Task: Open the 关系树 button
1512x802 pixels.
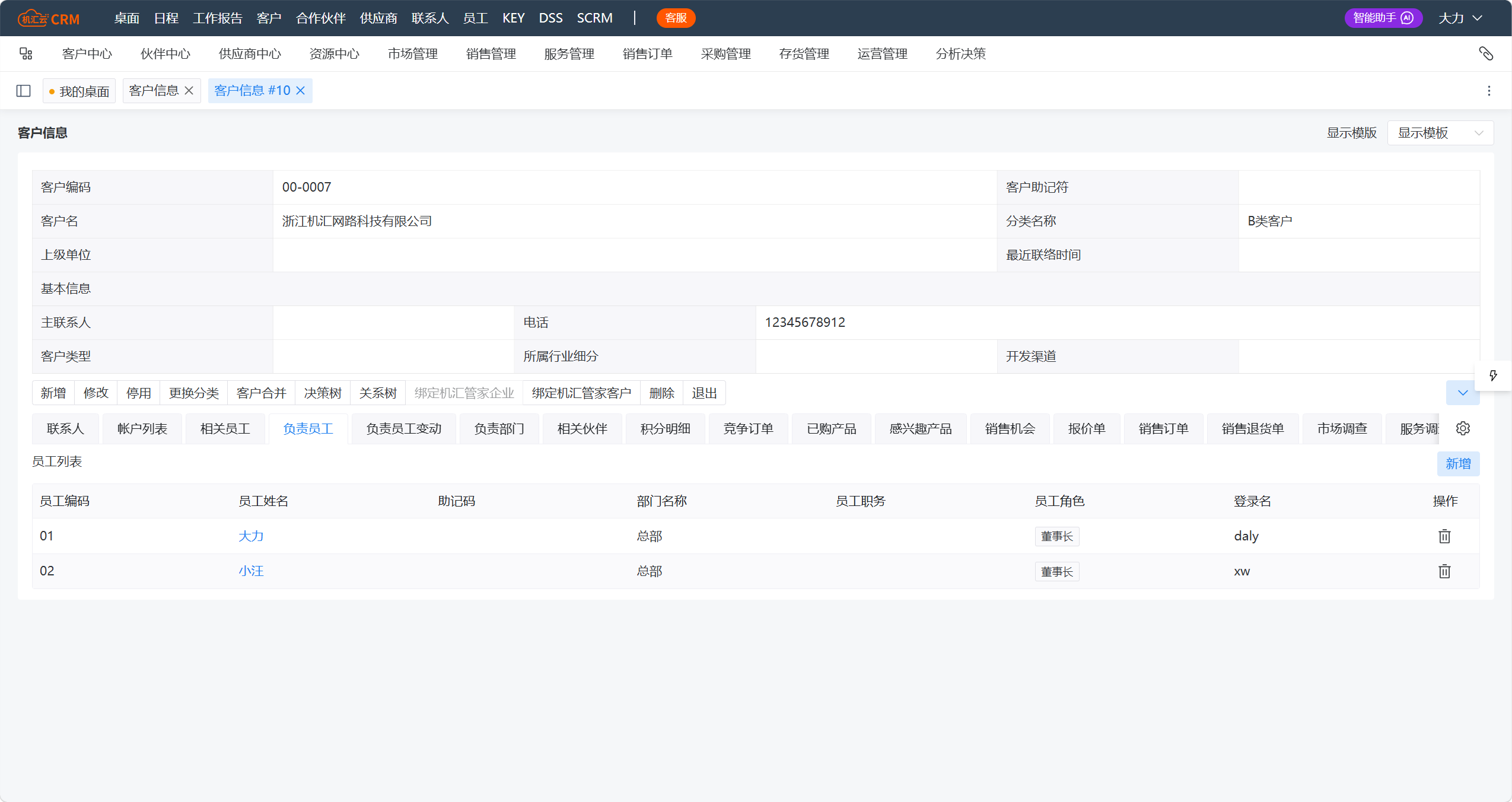Action: click(378, 393)
